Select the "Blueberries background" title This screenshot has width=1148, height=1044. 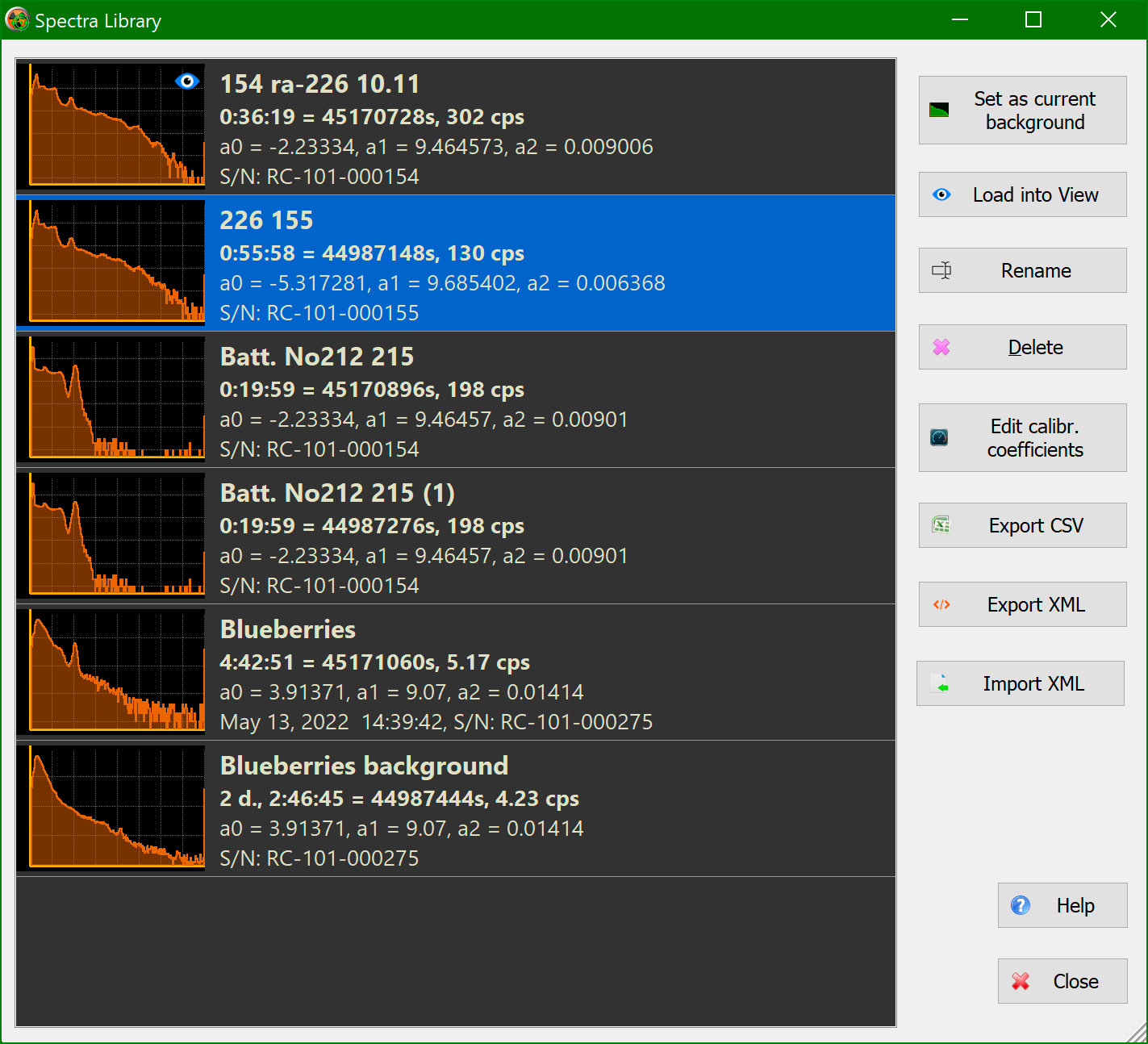(364, 766)
